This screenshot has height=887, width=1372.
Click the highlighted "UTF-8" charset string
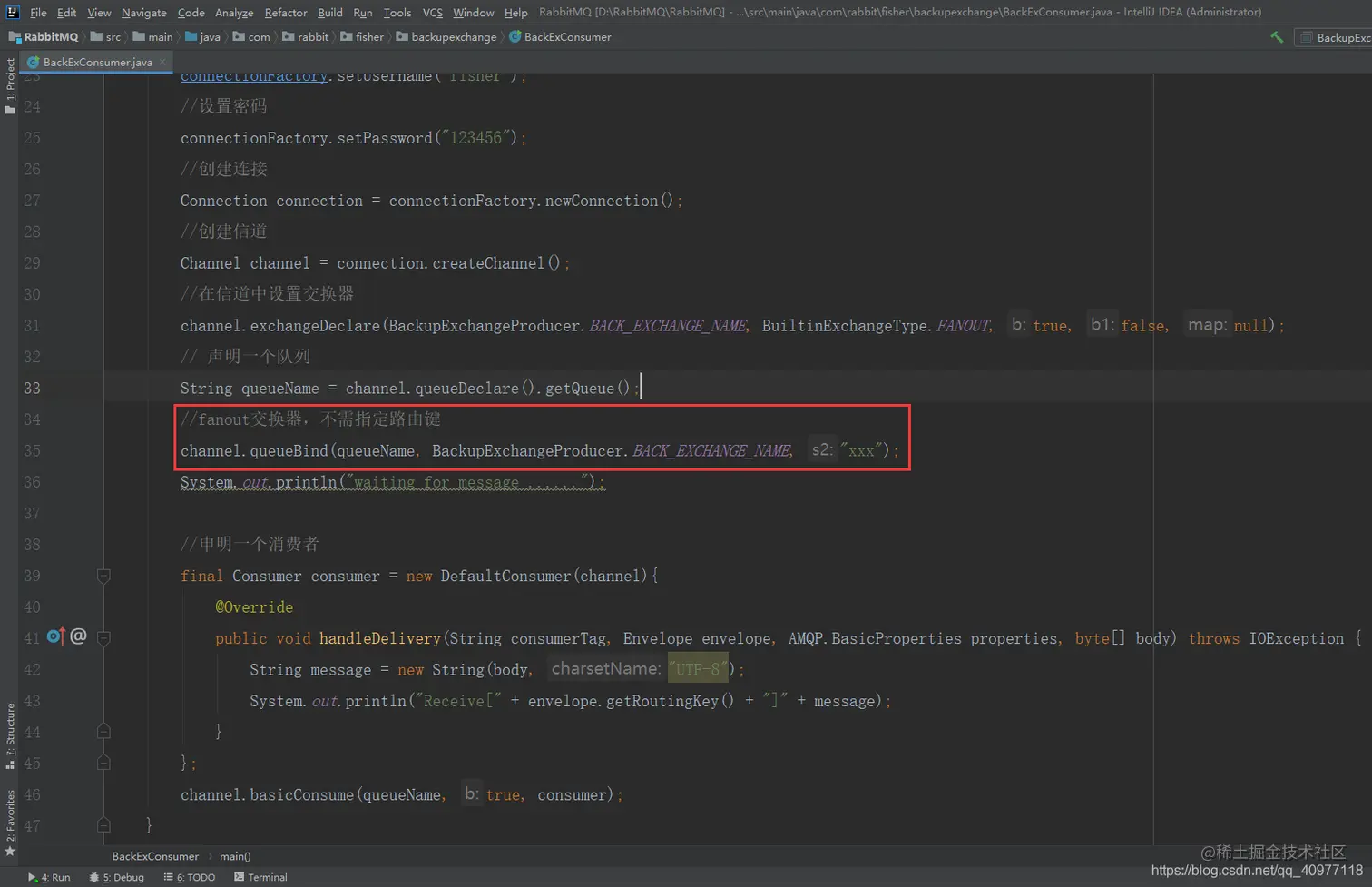coord(698,669)
